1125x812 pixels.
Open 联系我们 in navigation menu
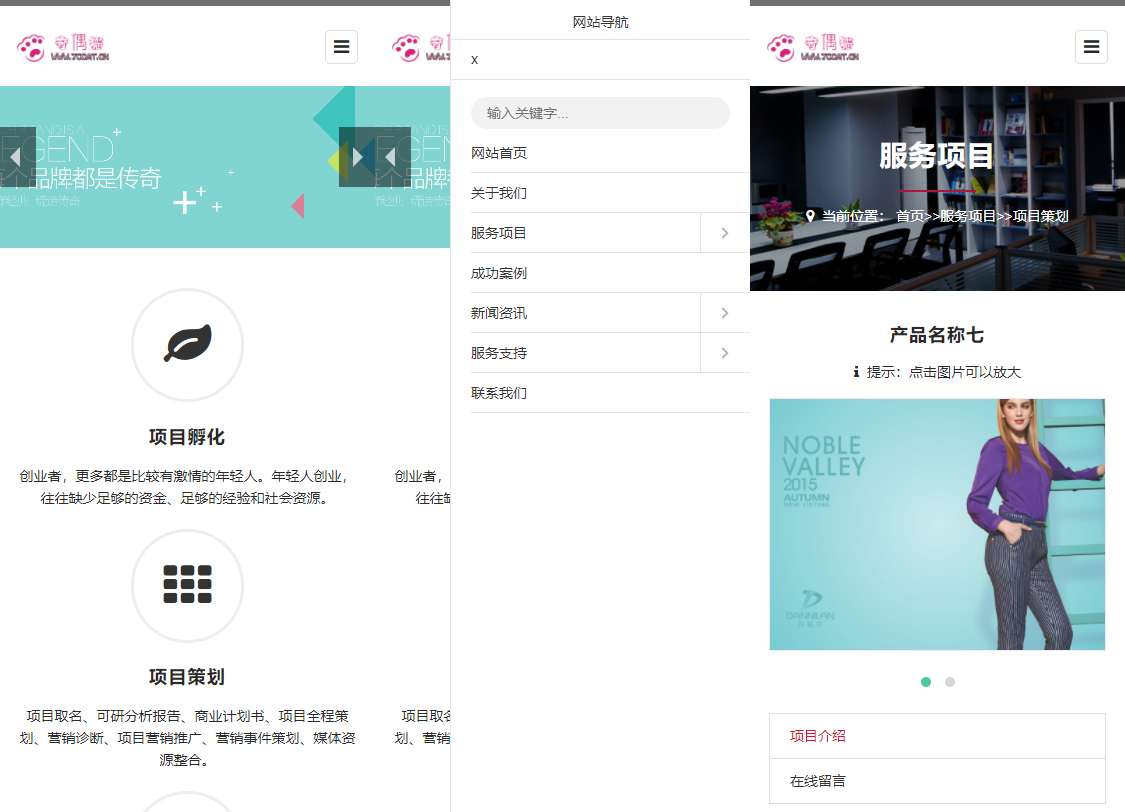(610, 393)
